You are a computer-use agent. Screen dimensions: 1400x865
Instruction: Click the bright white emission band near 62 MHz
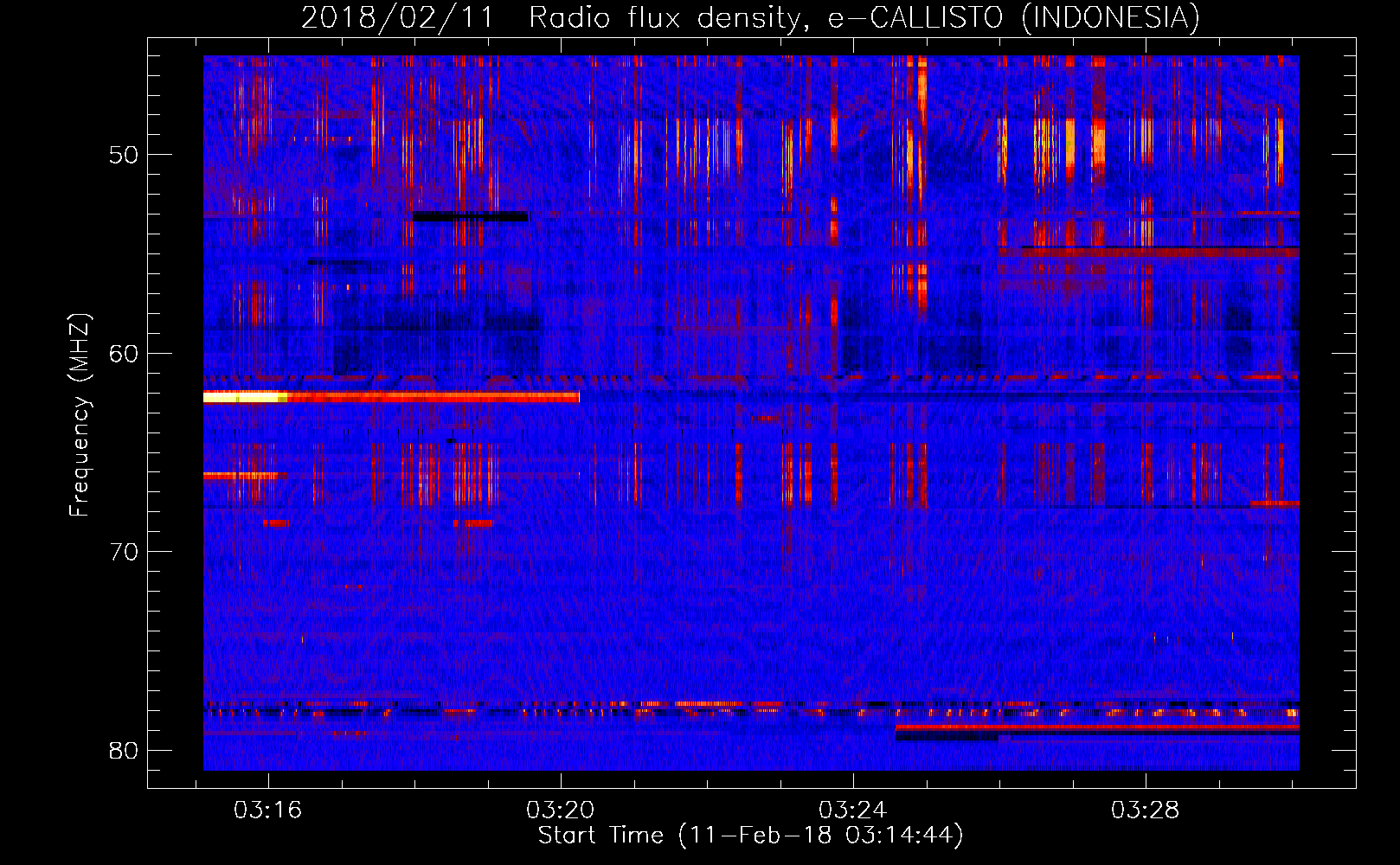click(x=245, y=397)
